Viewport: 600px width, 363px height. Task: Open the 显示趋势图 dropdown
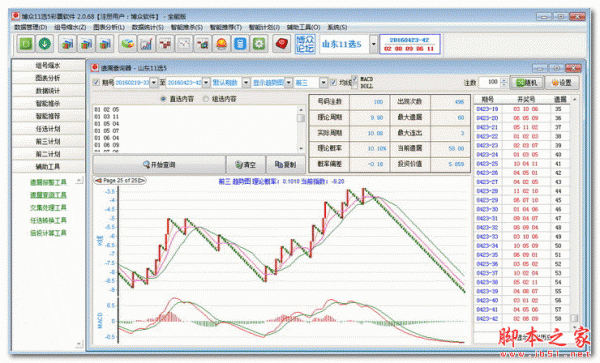289,83
